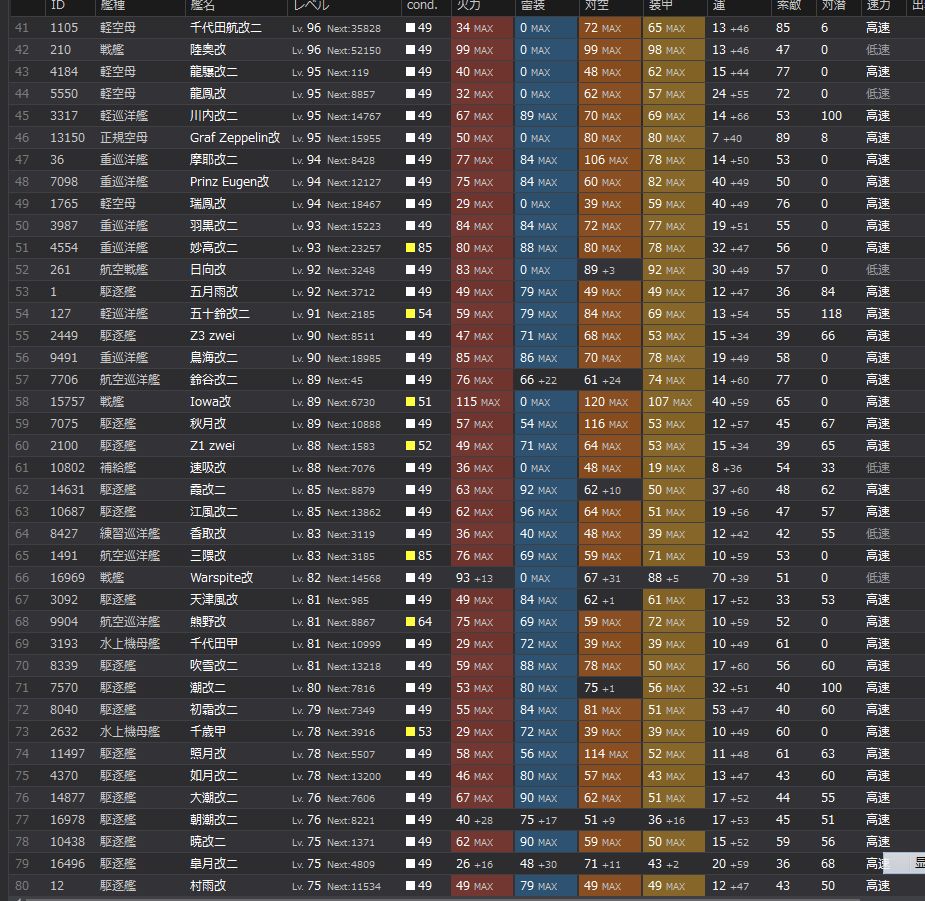Sort by the cond. column header

(x=424, y=6)
